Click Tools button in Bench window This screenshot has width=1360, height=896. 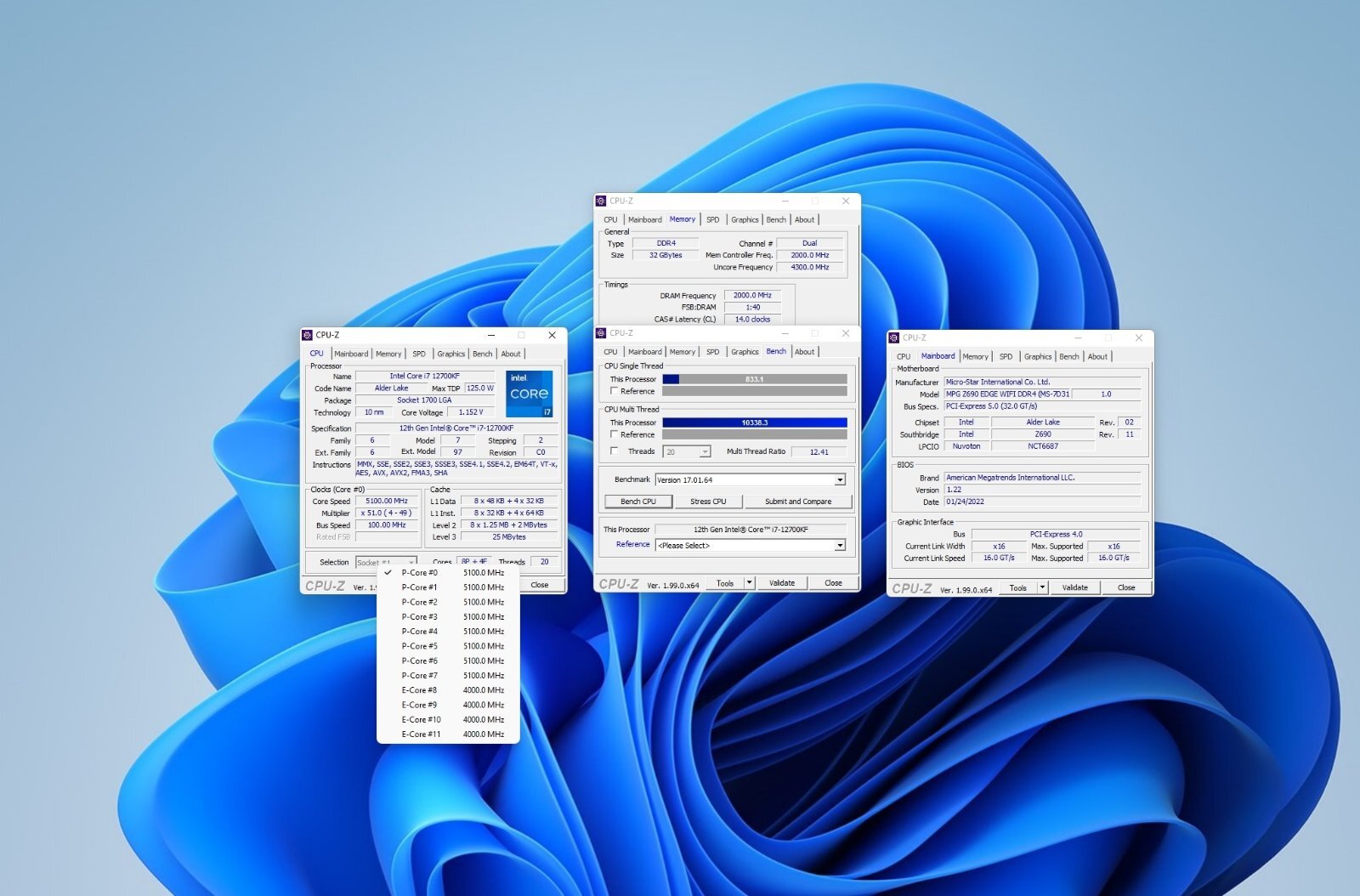click(x=725, y=583)
